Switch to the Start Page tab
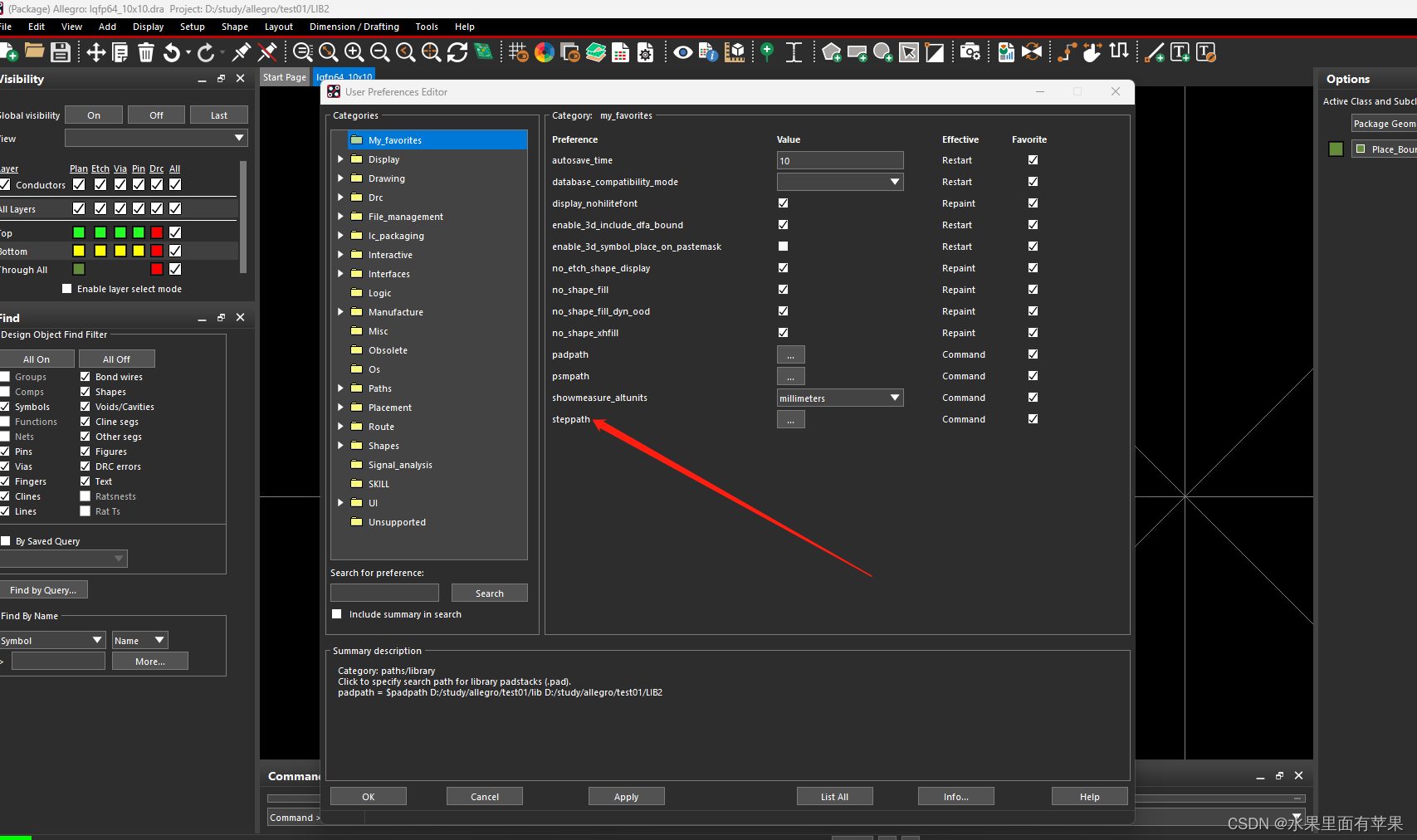Viewport: 1417px width, 840px height. point(284,77)
